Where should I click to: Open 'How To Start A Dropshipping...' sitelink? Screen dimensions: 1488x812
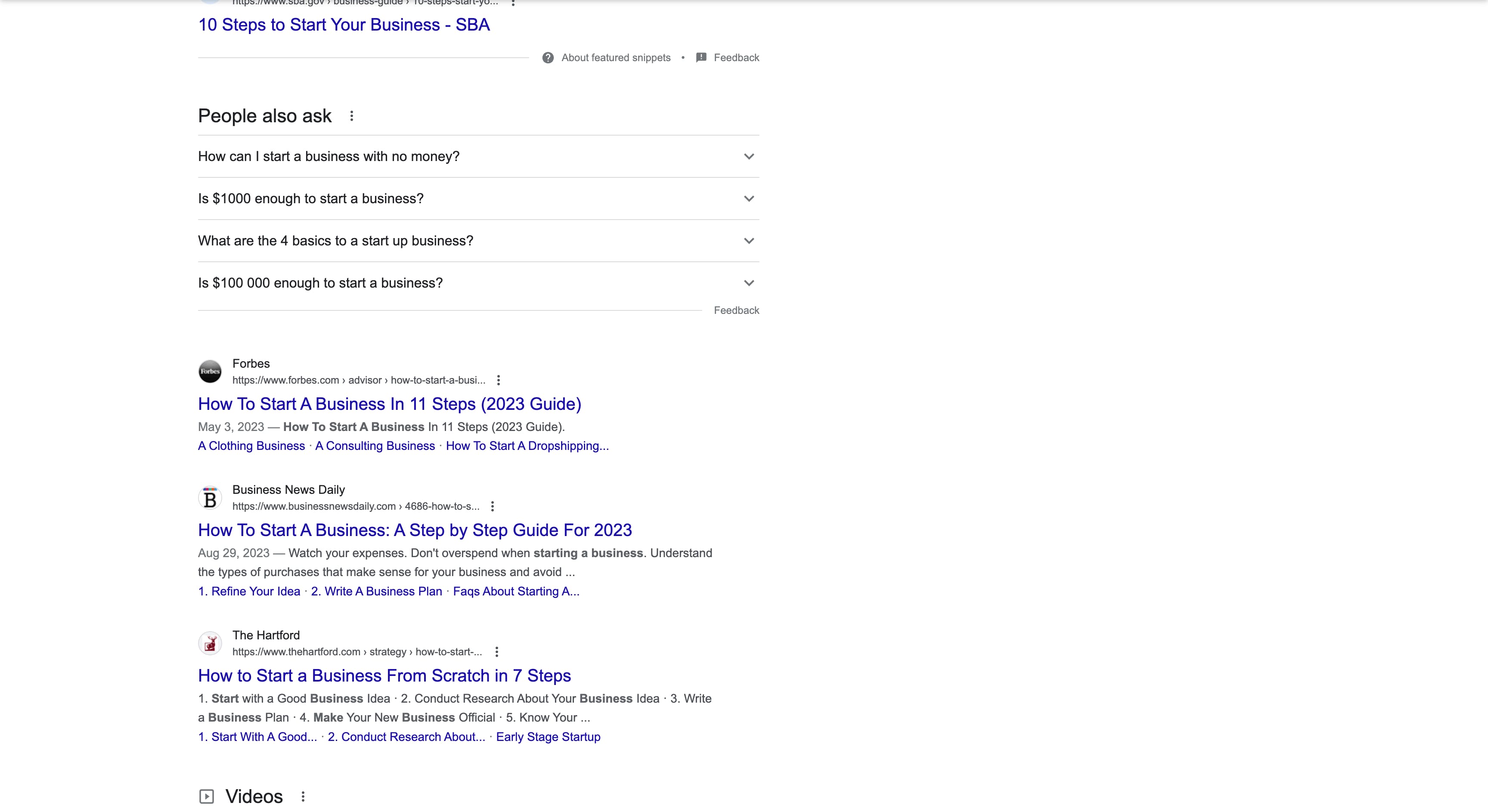527,446
